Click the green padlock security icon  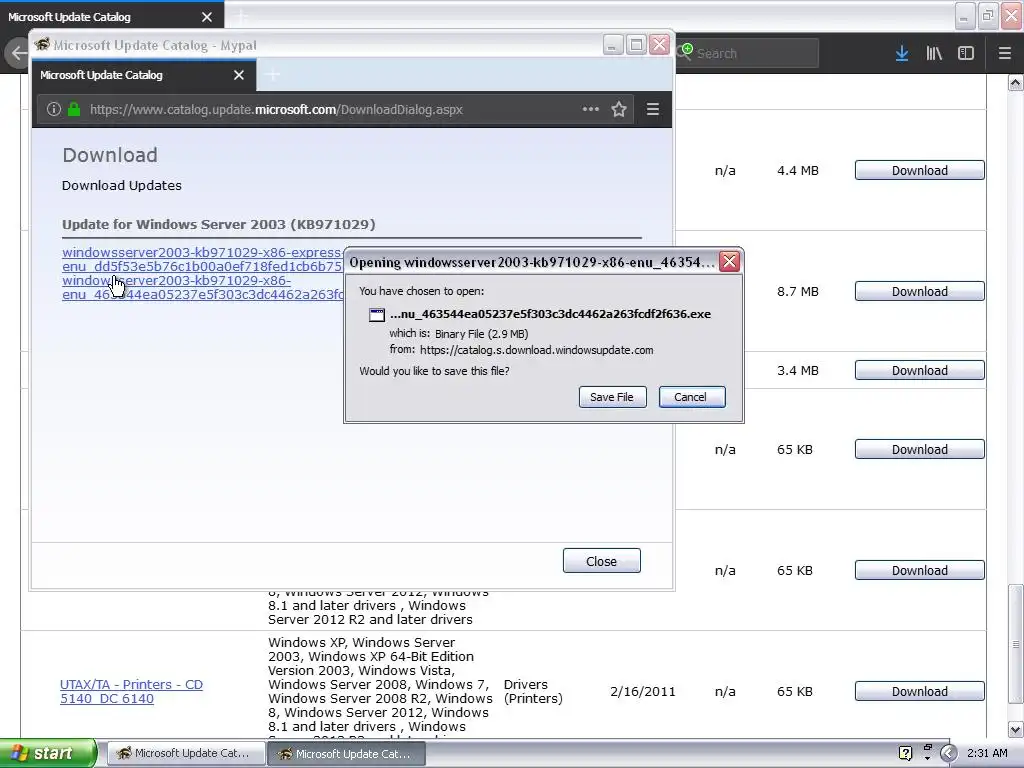pos(74,109)
